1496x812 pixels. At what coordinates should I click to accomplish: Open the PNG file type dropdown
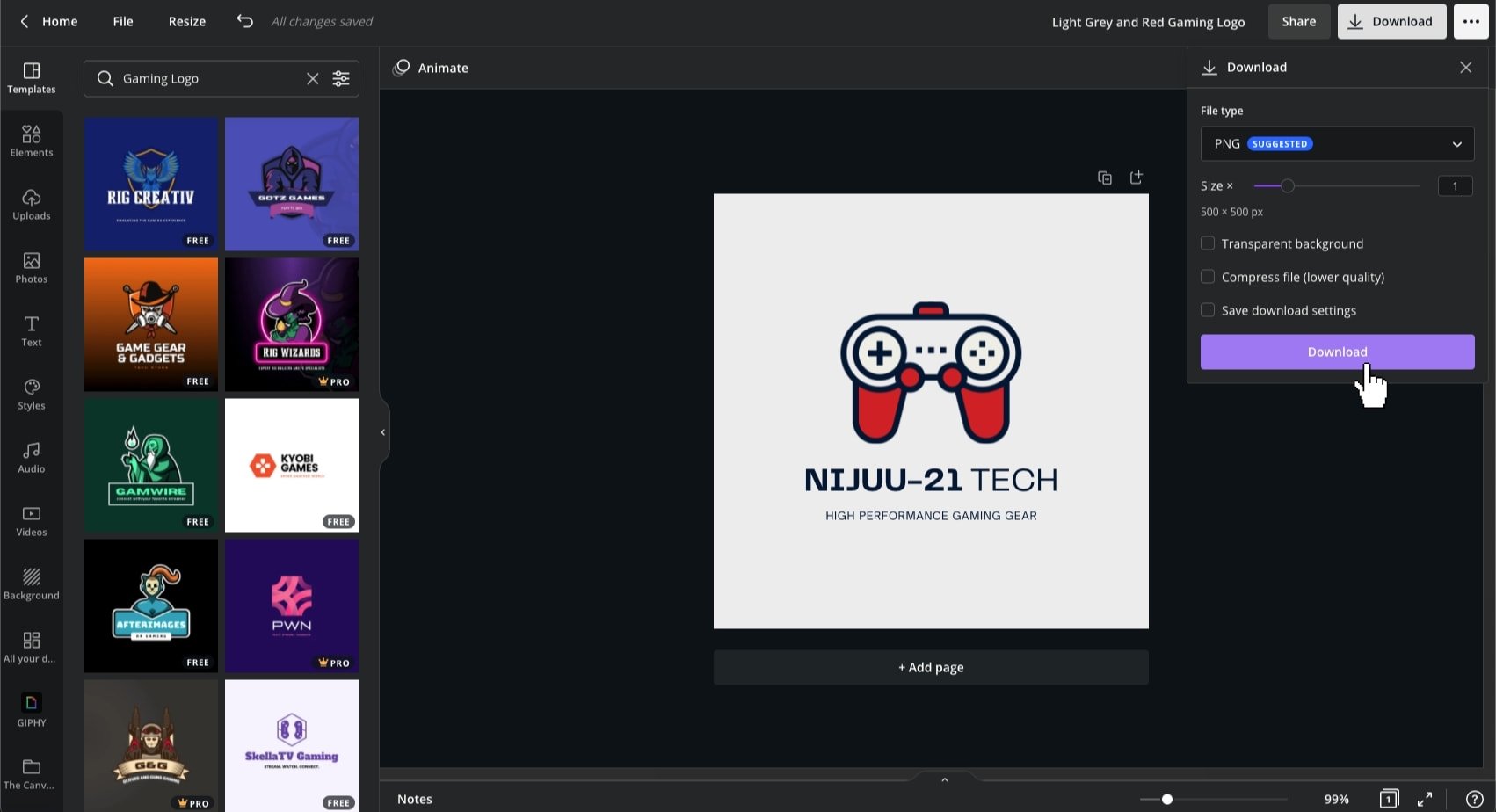point(1336,143)
